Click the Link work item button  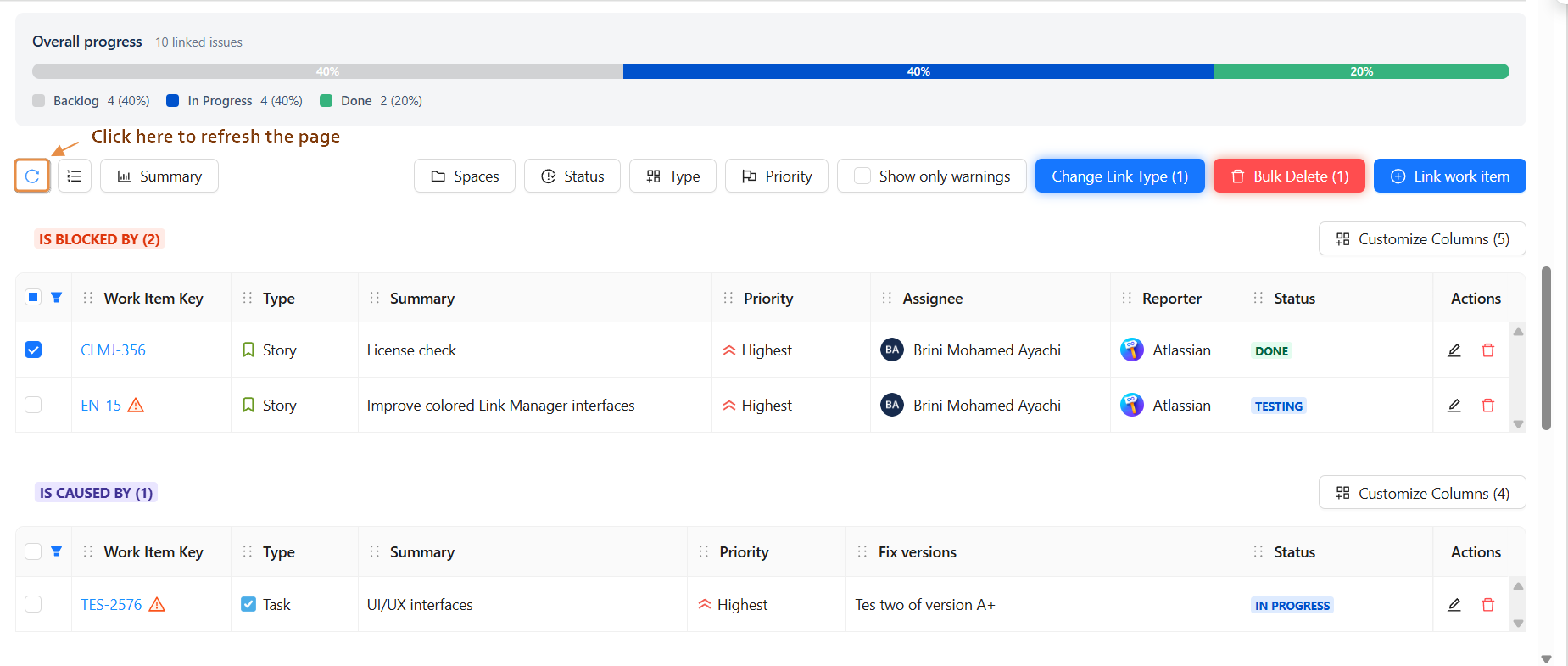tap(1449, 176)
